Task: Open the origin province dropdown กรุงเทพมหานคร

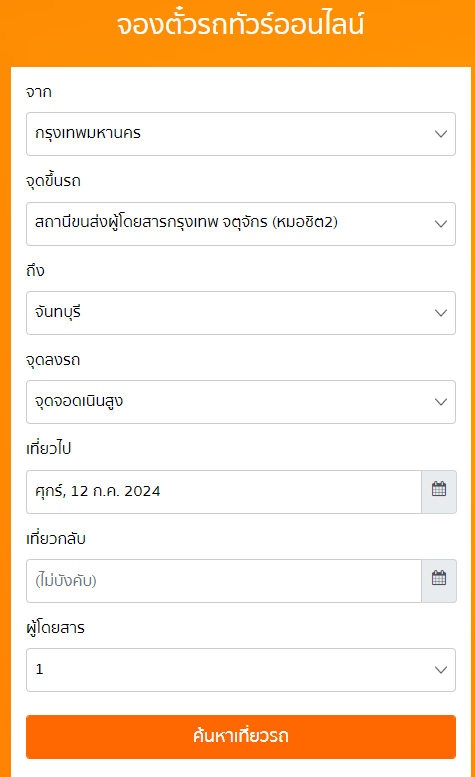Action: (241, 134)
